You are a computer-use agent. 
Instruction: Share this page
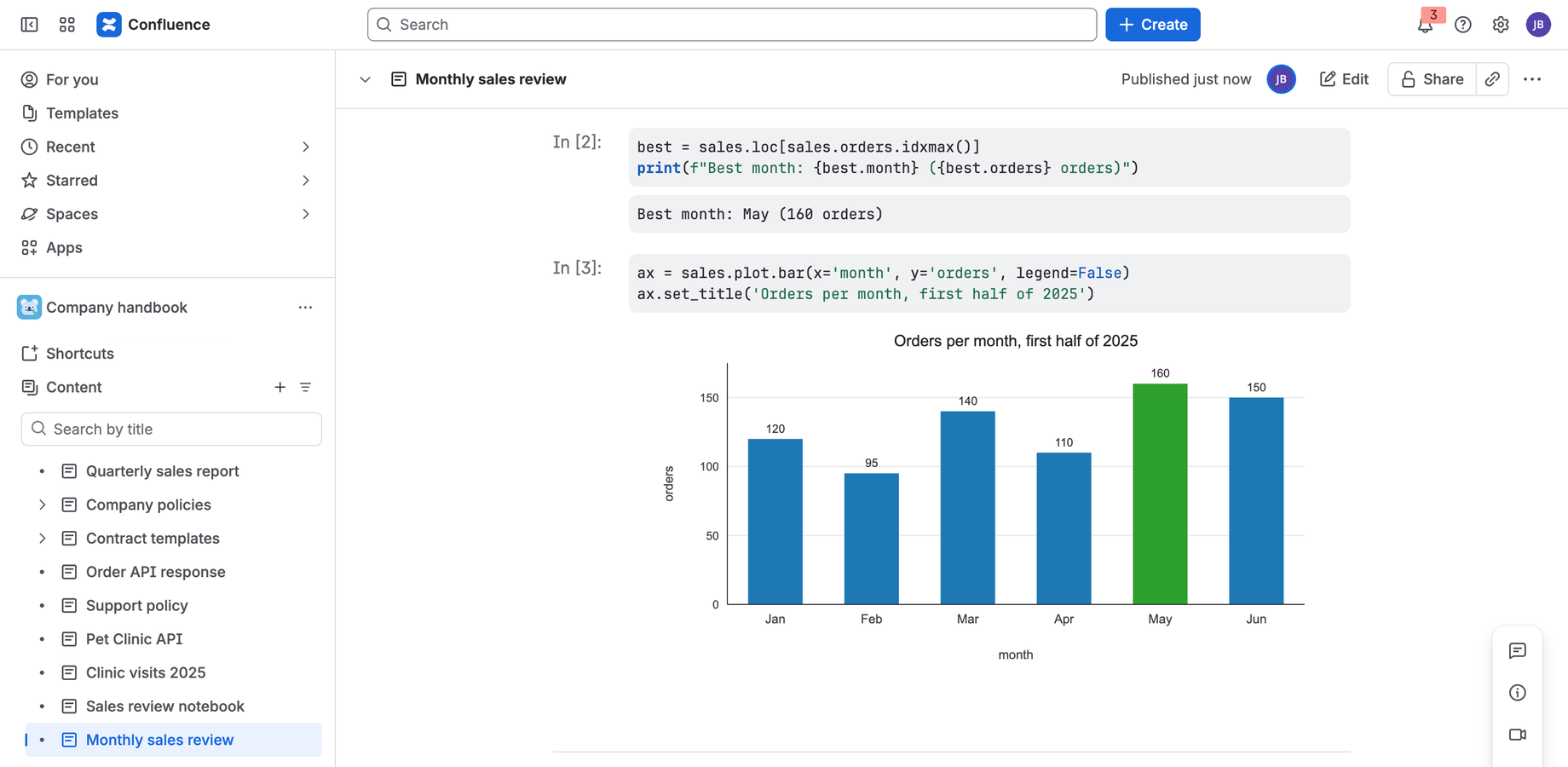click(1432, 79)
